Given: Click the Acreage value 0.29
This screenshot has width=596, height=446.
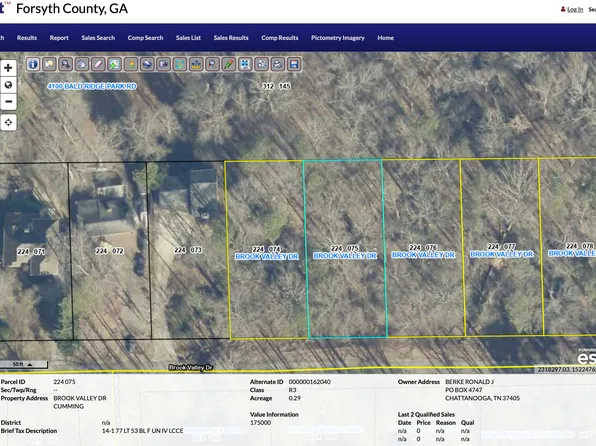Looking at the screenshot, I should click(x=295, y=398).
